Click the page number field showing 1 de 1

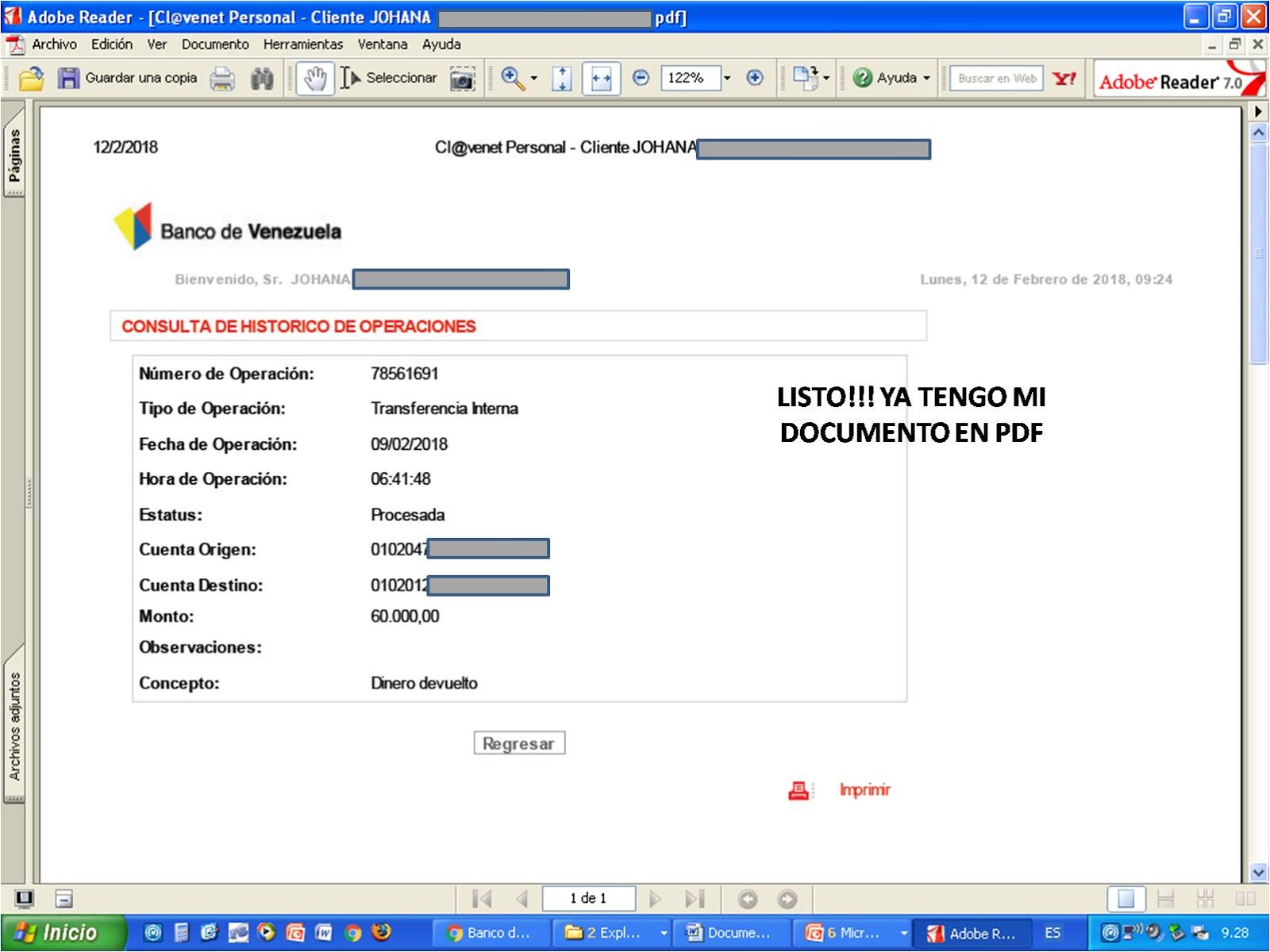click(589, 898)
